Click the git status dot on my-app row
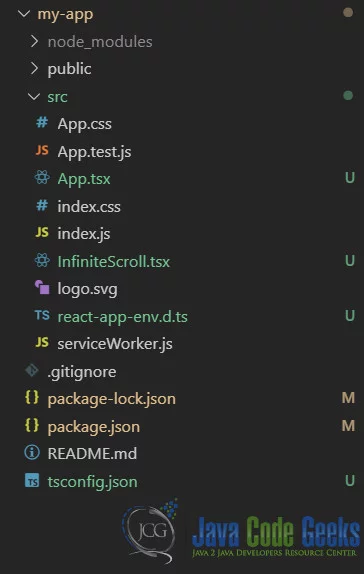The width and height of the screenshot is (364, 574). (x=348, y=13)
